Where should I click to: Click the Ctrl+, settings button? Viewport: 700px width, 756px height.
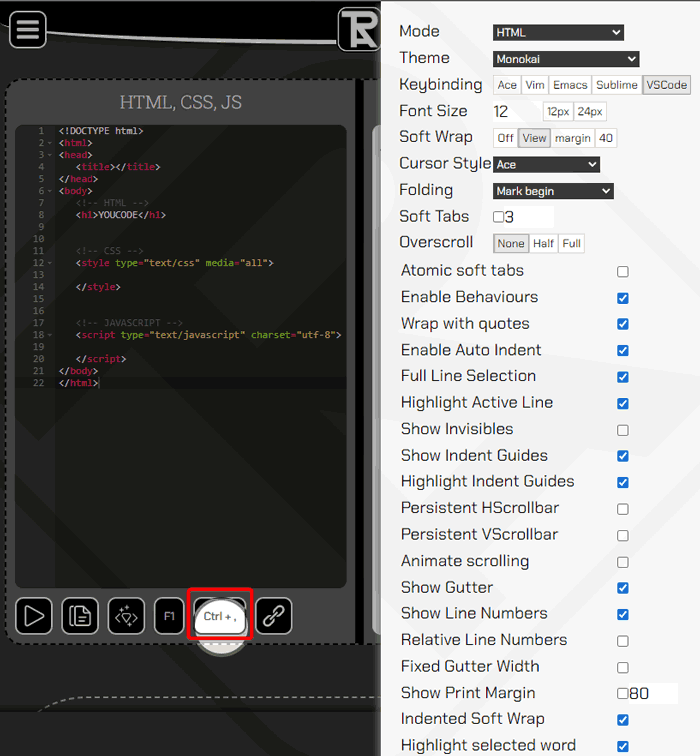coord(220,616)
